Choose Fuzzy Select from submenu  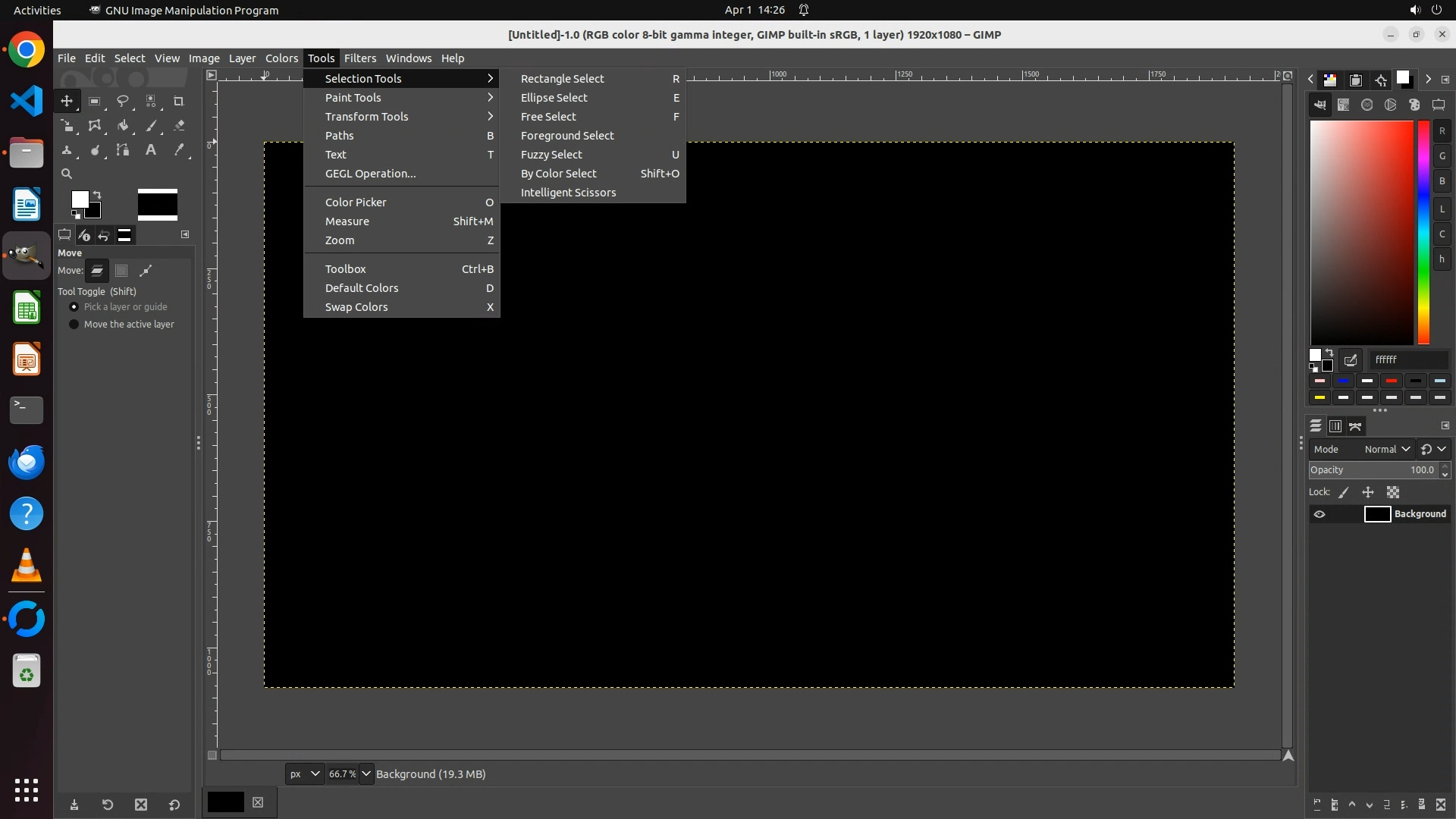(x=551, y=155)
